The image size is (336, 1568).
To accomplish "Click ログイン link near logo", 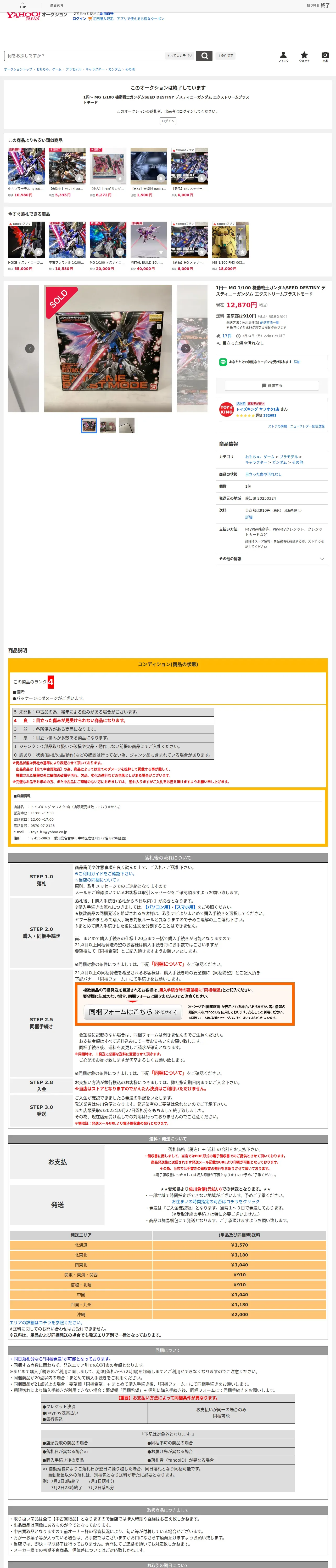I will pos(79,19).
